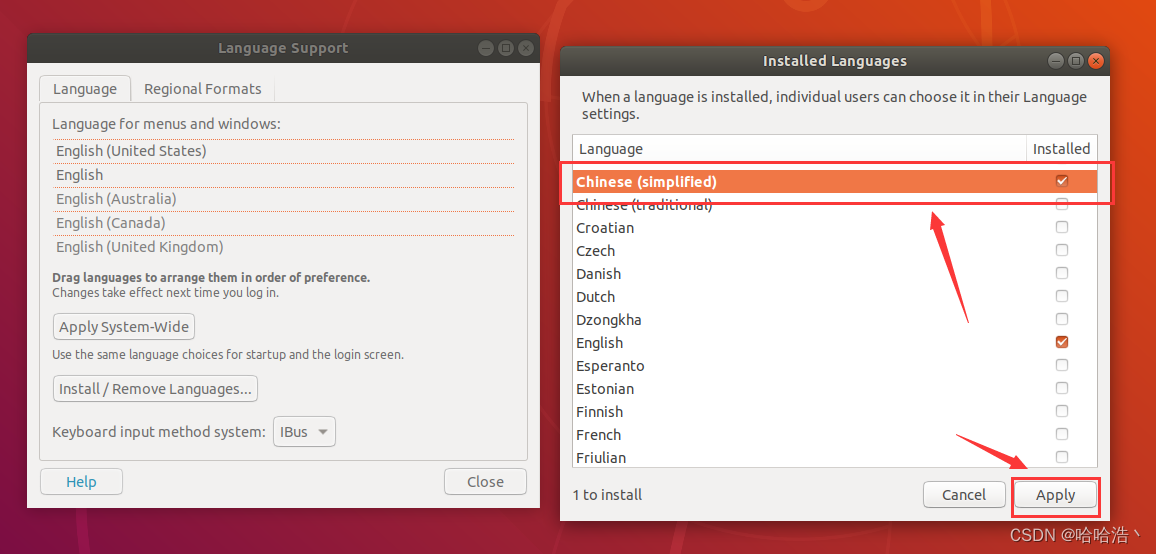
Task: Sort by the Language column header
Action: (799, 148)
